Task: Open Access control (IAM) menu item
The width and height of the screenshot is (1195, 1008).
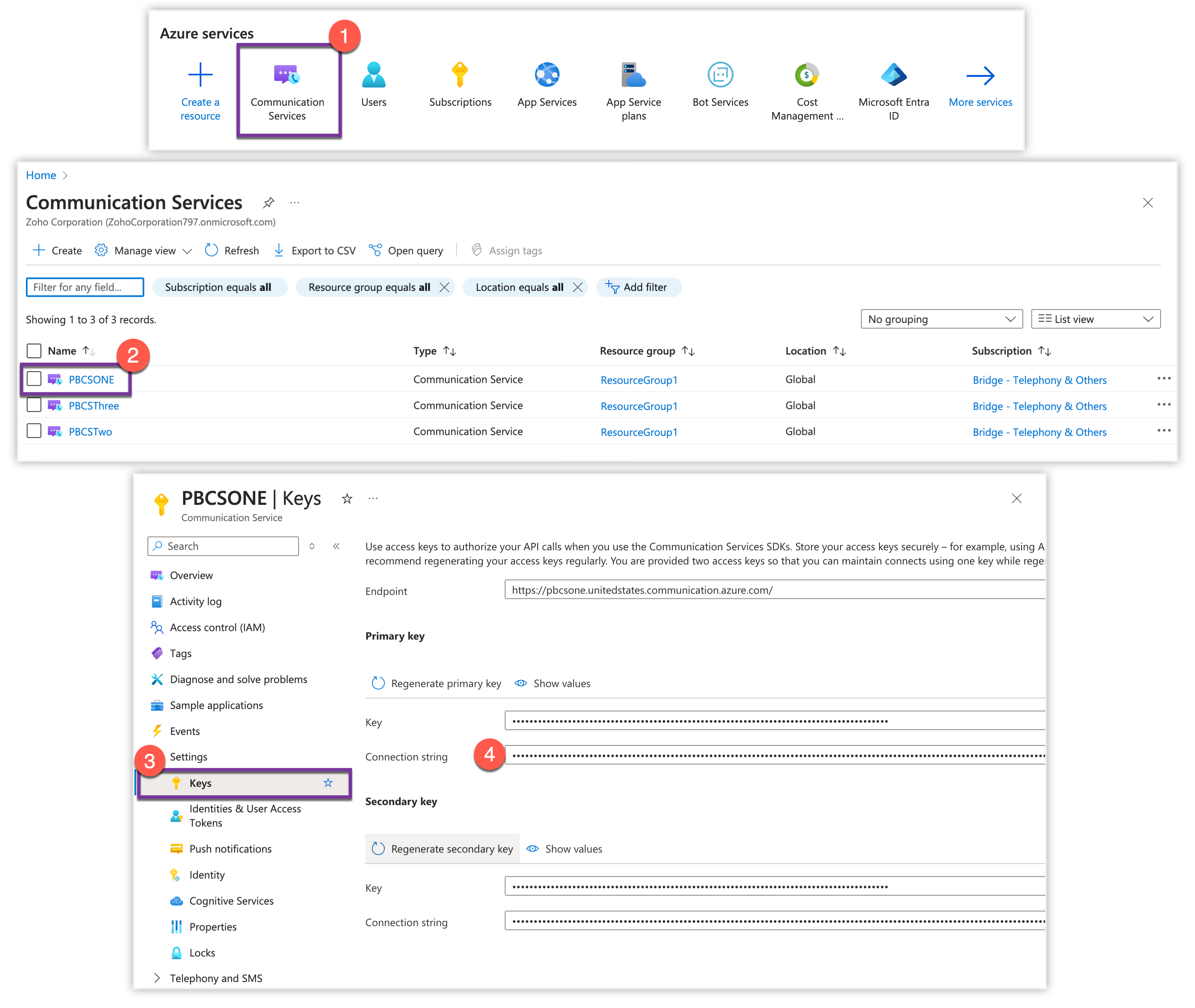Action: tap(217, 628)
